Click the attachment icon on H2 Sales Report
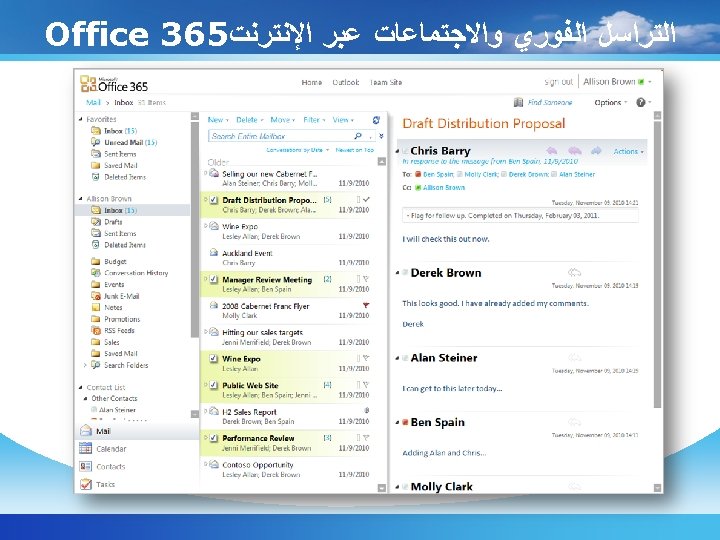Screen dimensions: 720x540 point(366,410)
